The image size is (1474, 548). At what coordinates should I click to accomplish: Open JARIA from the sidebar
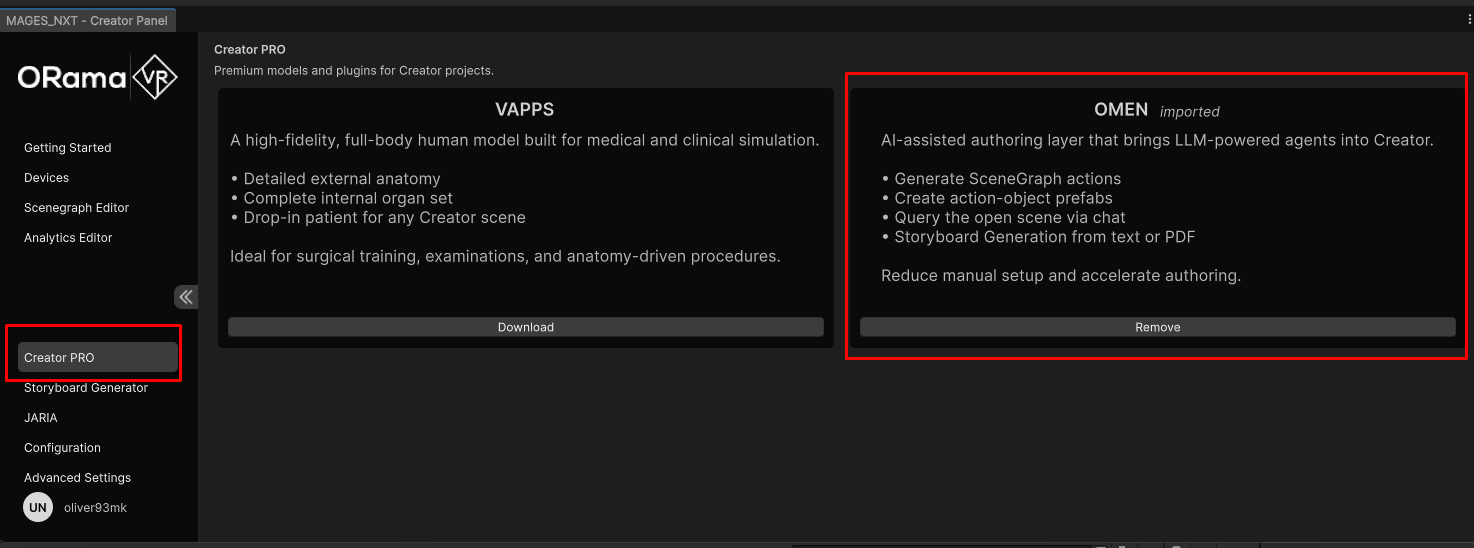pyautogui.click(x=41, y=418)
